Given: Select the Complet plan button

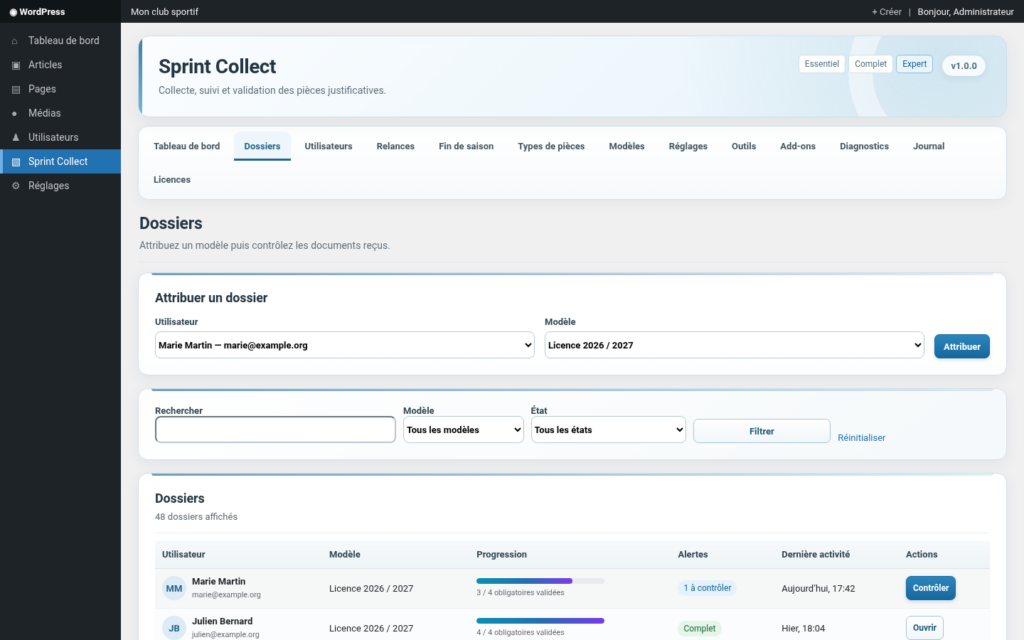Looking at the screenshot, I should 870,64.
